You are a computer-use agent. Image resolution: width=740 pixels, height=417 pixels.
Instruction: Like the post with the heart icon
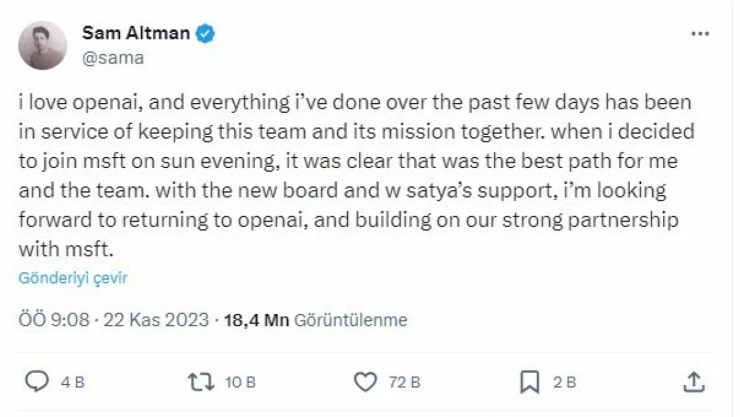[x=367, y=381]
